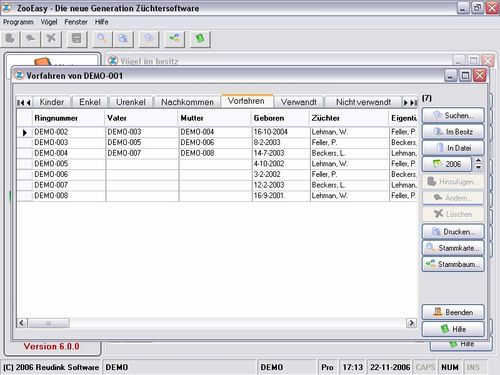Click the horizontal scrollbar left arrow
Screen dimensions: 500x375
22,323
